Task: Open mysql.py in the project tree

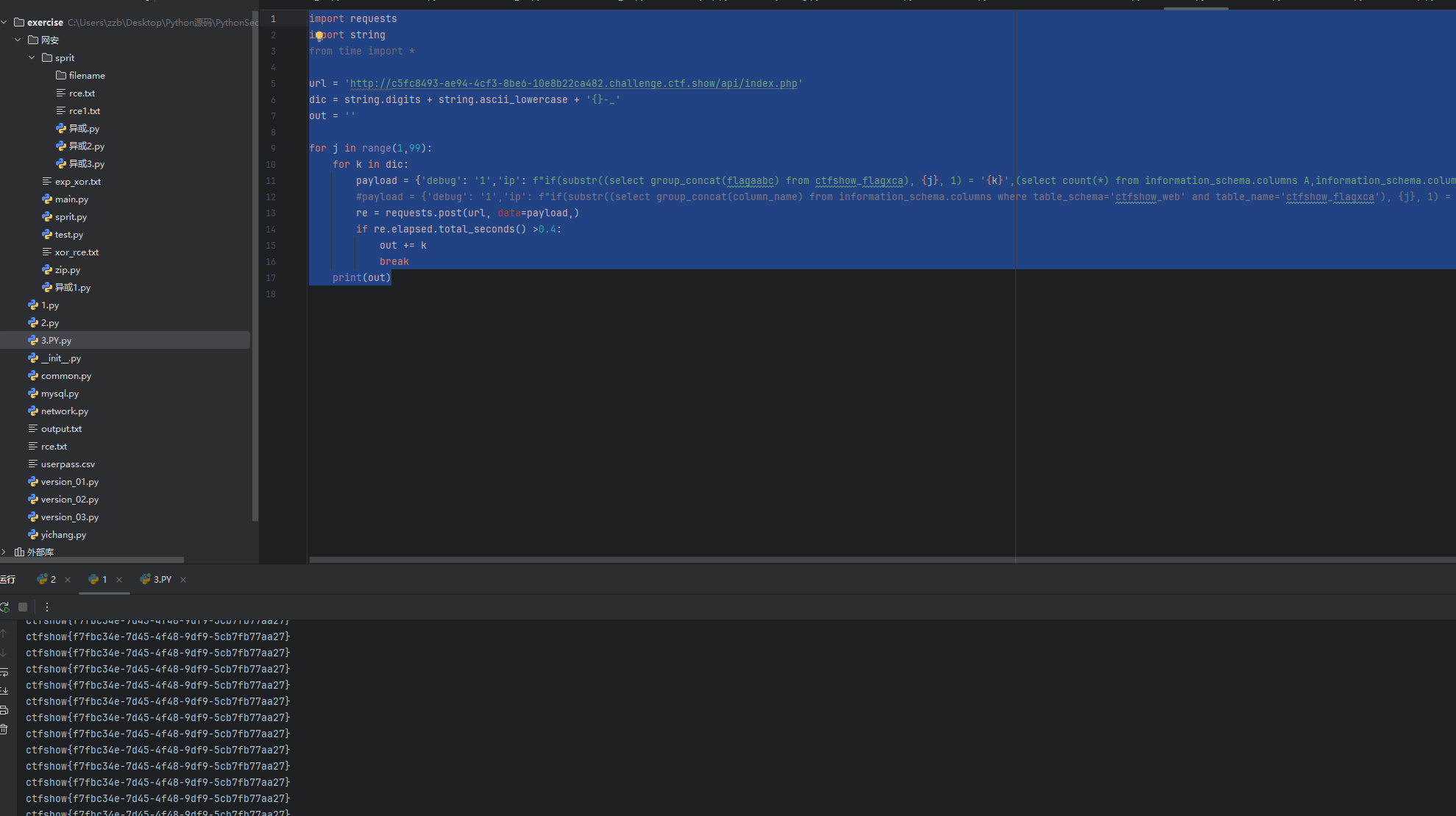Action: [60, 394]
